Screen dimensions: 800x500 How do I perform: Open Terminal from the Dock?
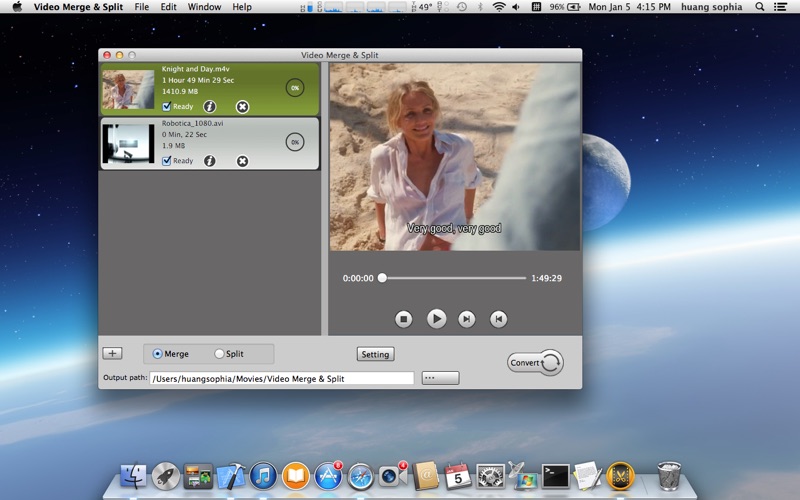pos(555,477)
